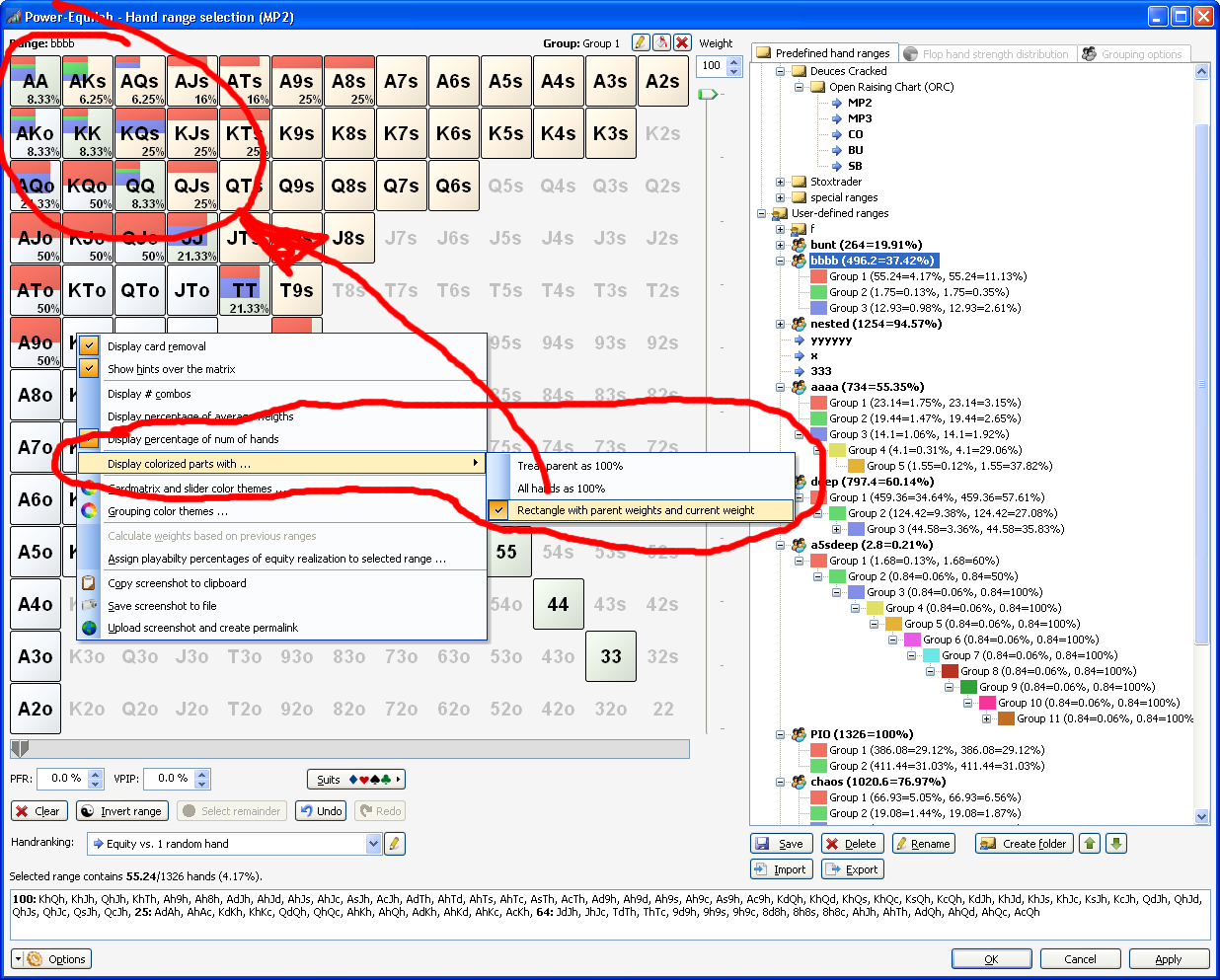
Task: Select the Stoxtrader folder icon
Action: point(800,182)
